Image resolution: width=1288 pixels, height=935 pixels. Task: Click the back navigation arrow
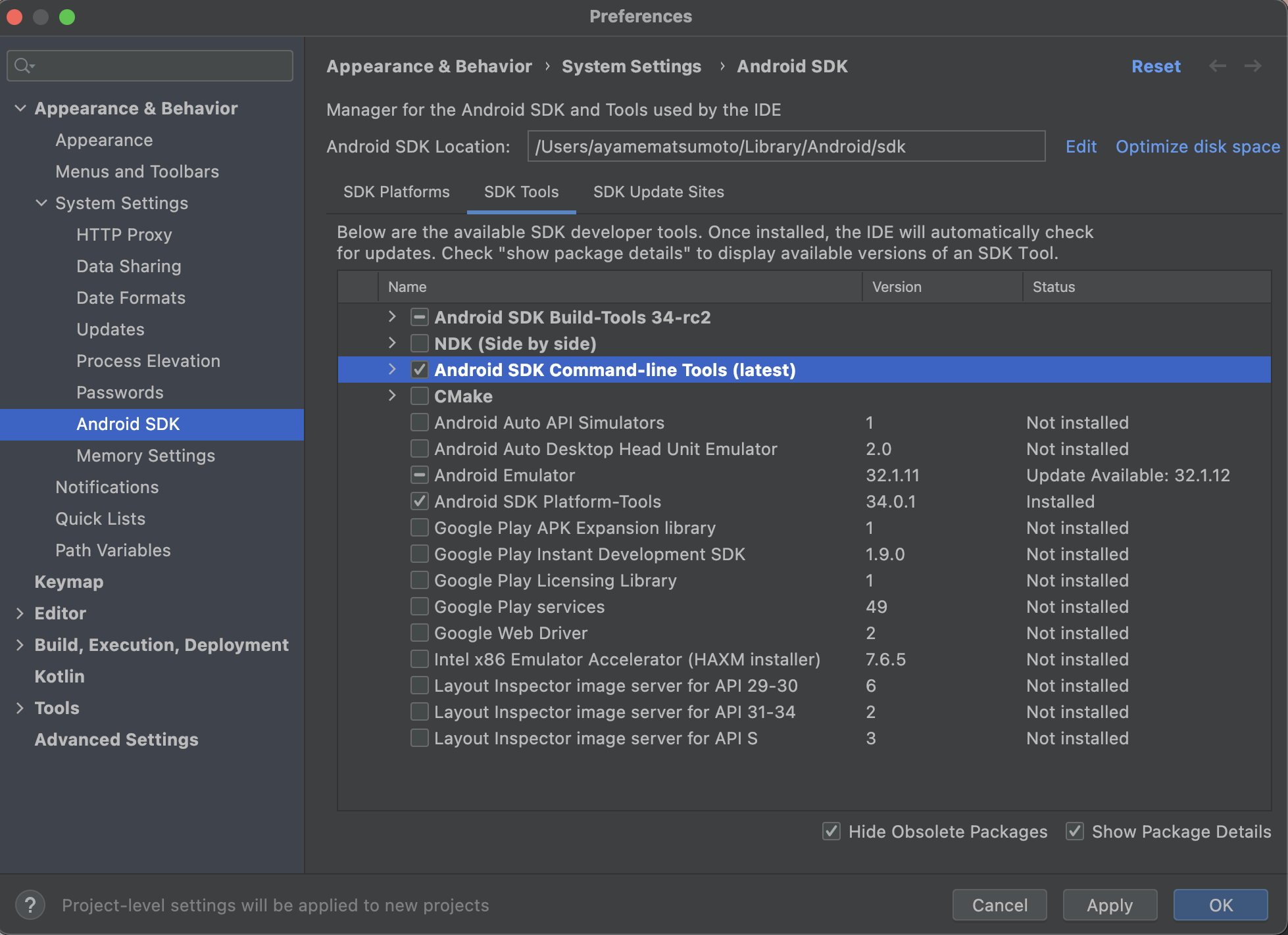[1218, 66]
